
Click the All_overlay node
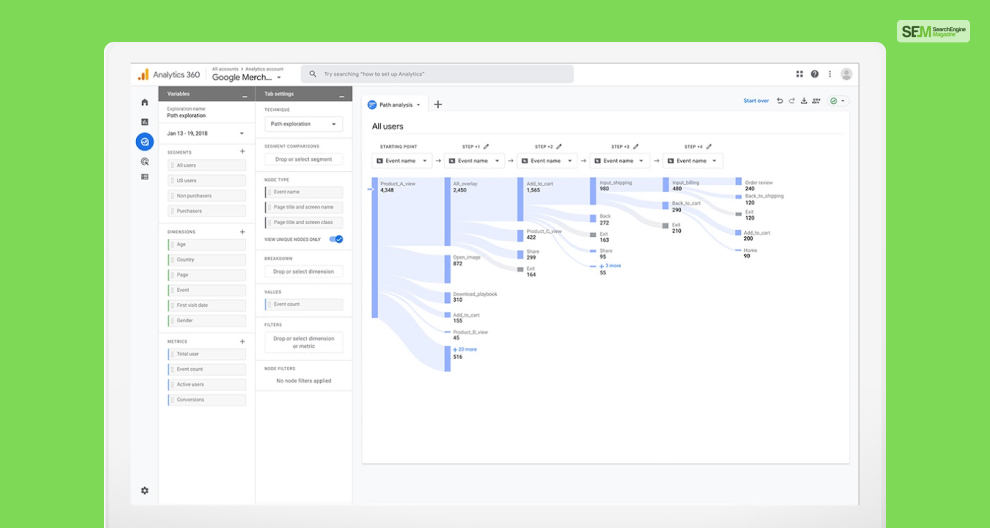(448, 212)
